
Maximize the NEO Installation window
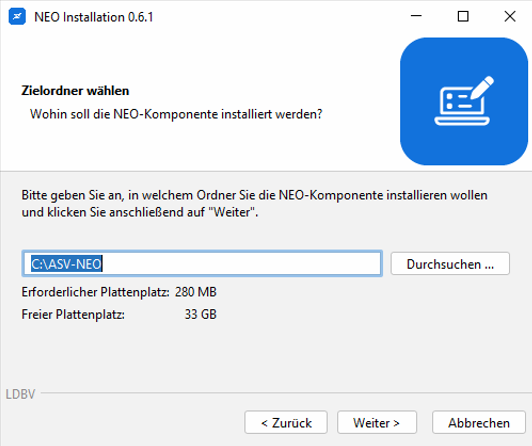click(463, 16)
